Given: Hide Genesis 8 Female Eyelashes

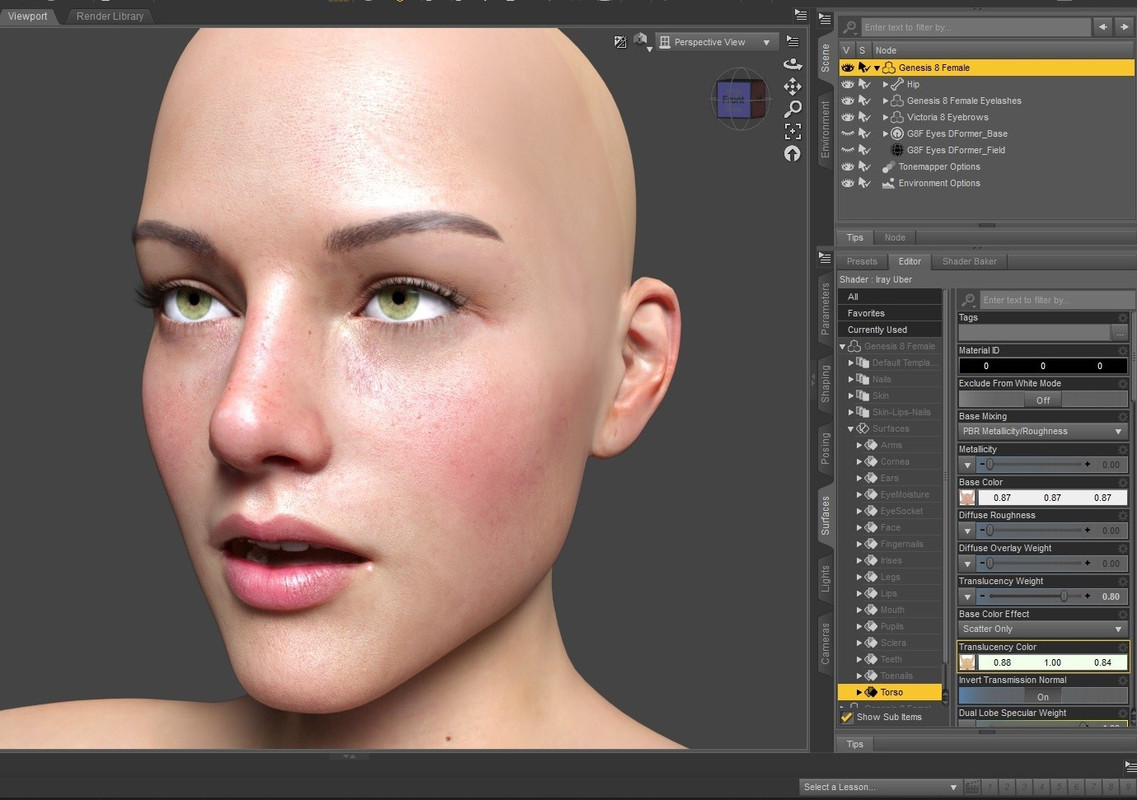Looking at the screenshot, I should (x=847, y=101).
